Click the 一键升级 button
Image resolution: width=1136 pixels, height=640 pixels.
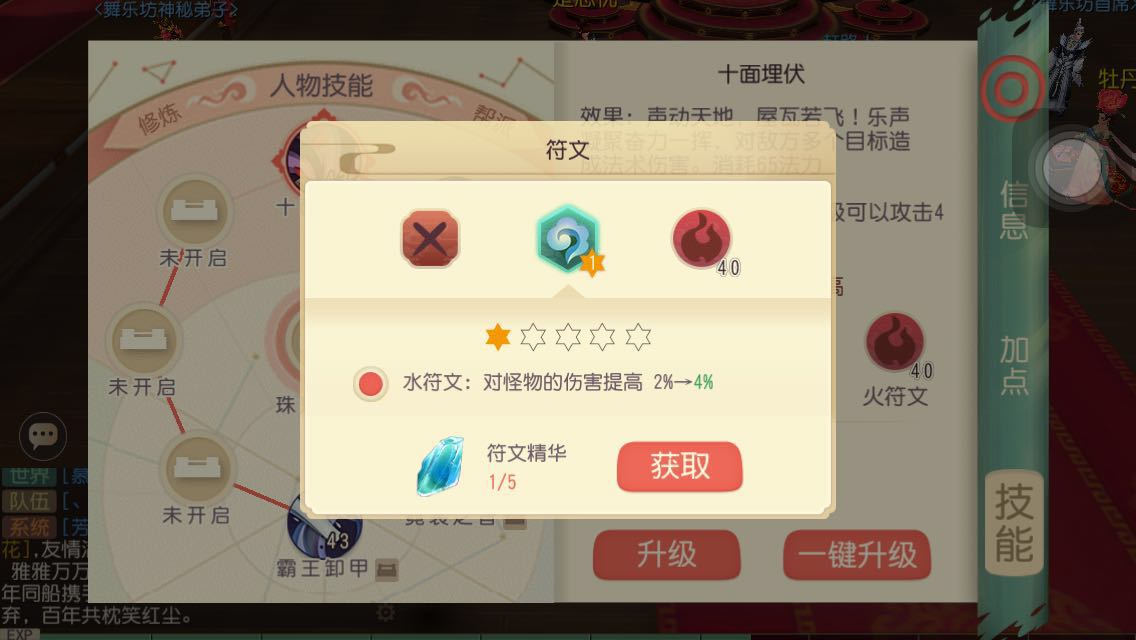(x=857, y=554)
